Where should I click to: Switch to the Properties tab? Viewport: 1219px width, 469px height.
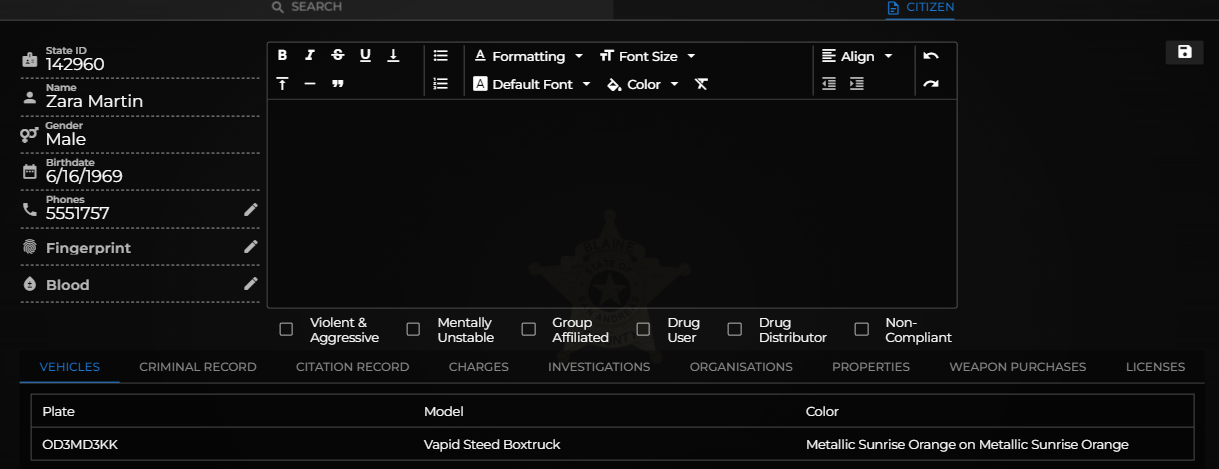pos(871,367)
